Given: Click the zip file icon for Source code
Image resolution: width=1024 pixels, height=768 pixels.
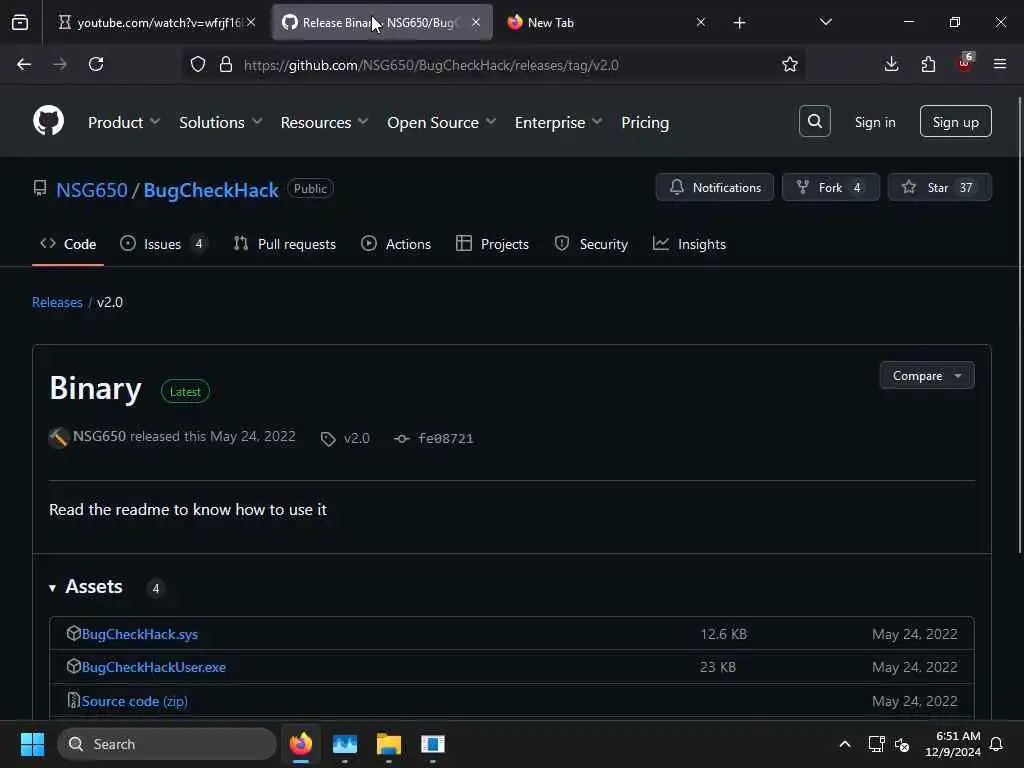Looking at the screenshot, I should 73,700.
